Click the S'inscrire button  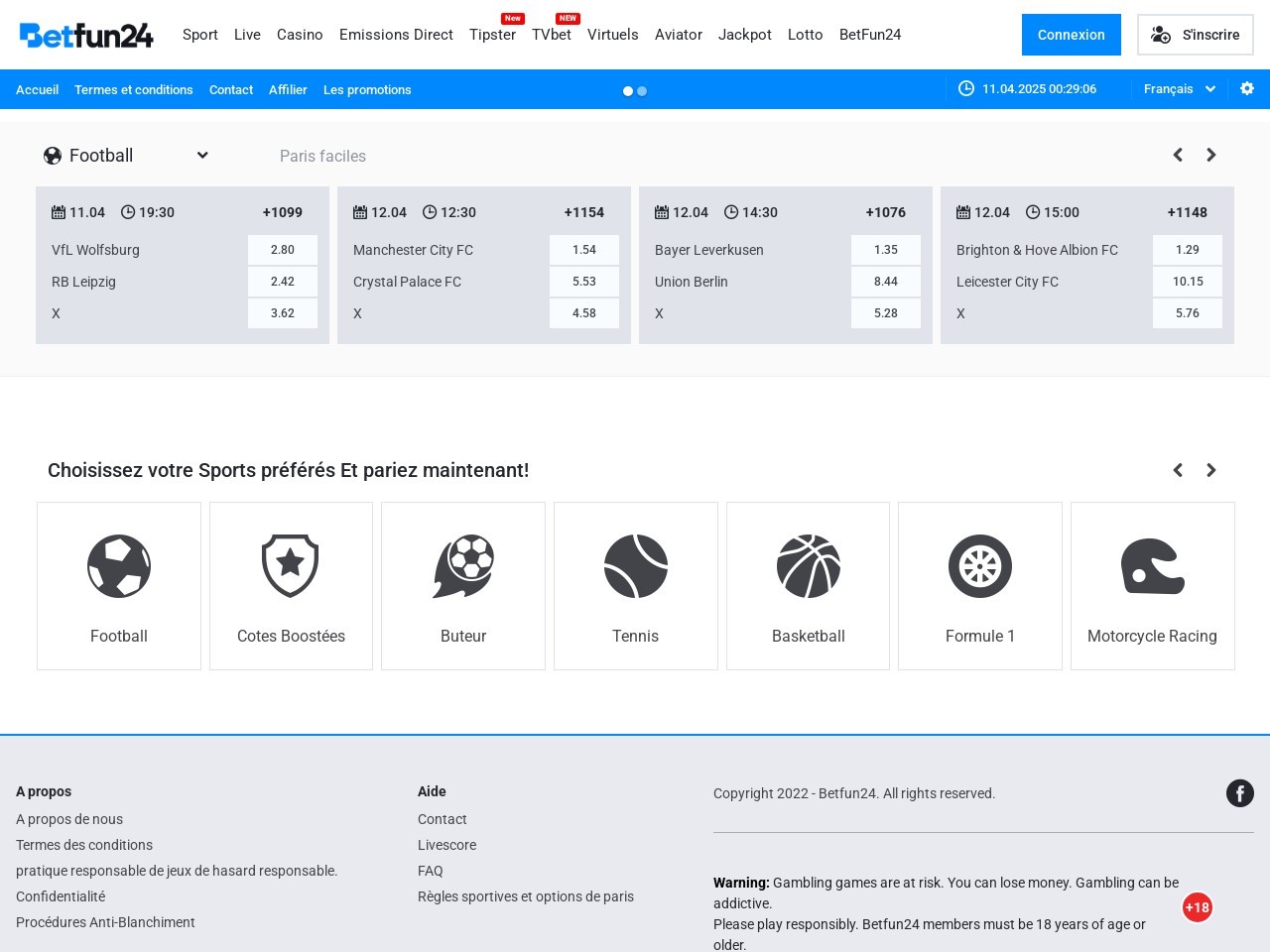tap(1196, 35)
